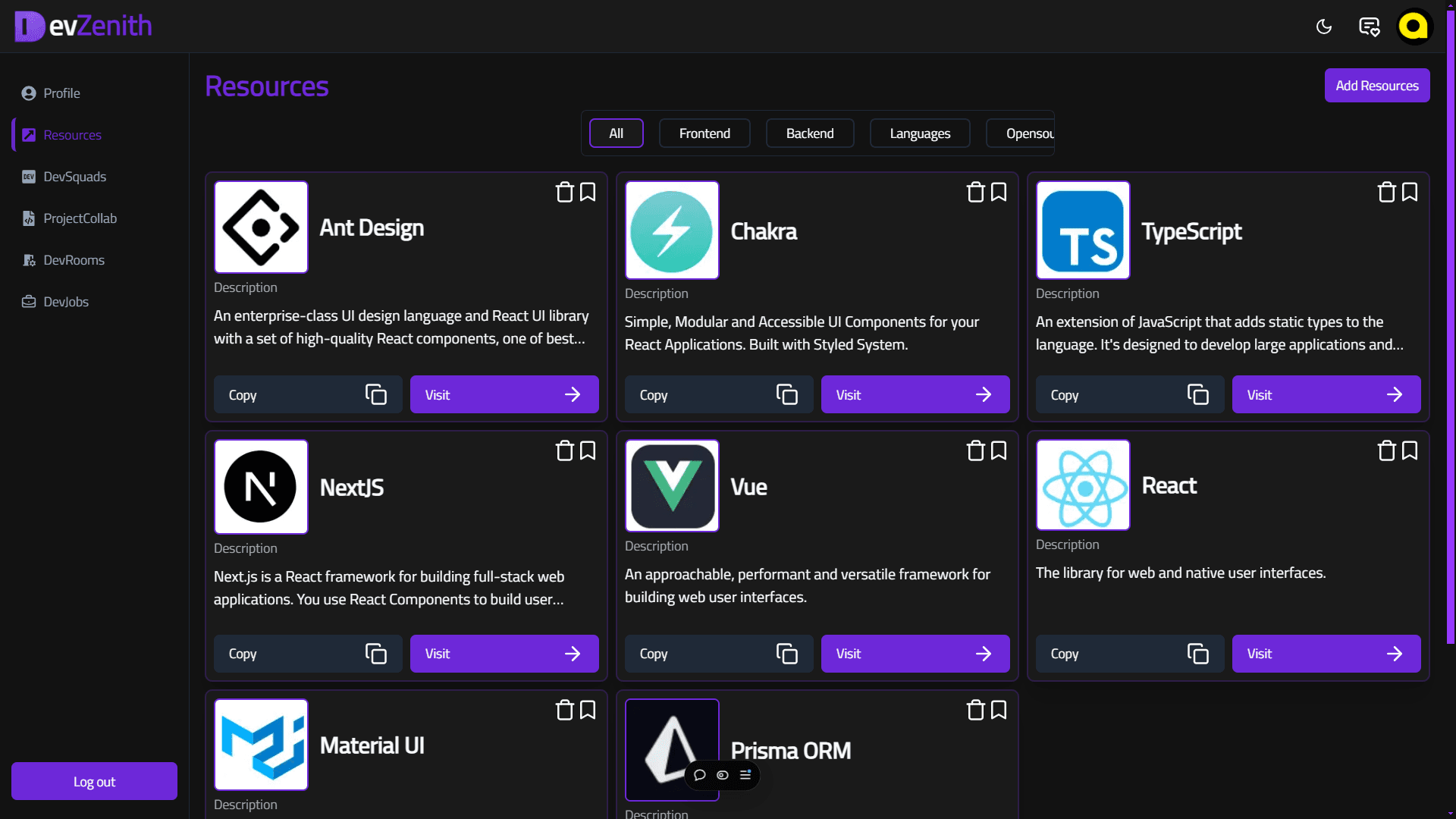Delete the TypeScript resource
Viewport: 1456px width, 819px height.
click(1386, 192)
